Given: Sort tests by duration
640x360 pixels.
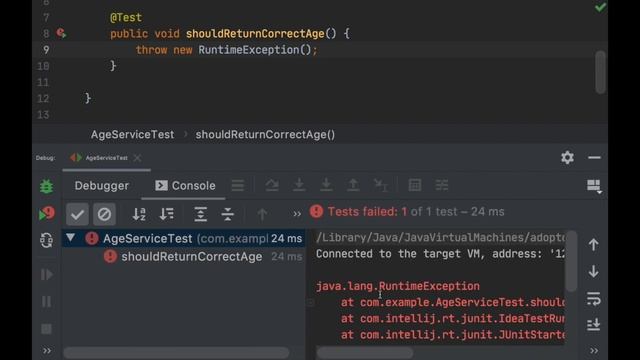Looking at the screenshot, I should pos(167,214).
